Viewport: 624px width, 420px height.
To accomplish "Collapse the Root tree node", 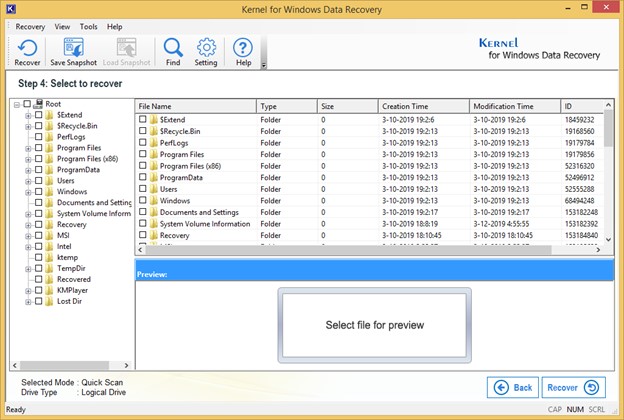I will point(17,105).
